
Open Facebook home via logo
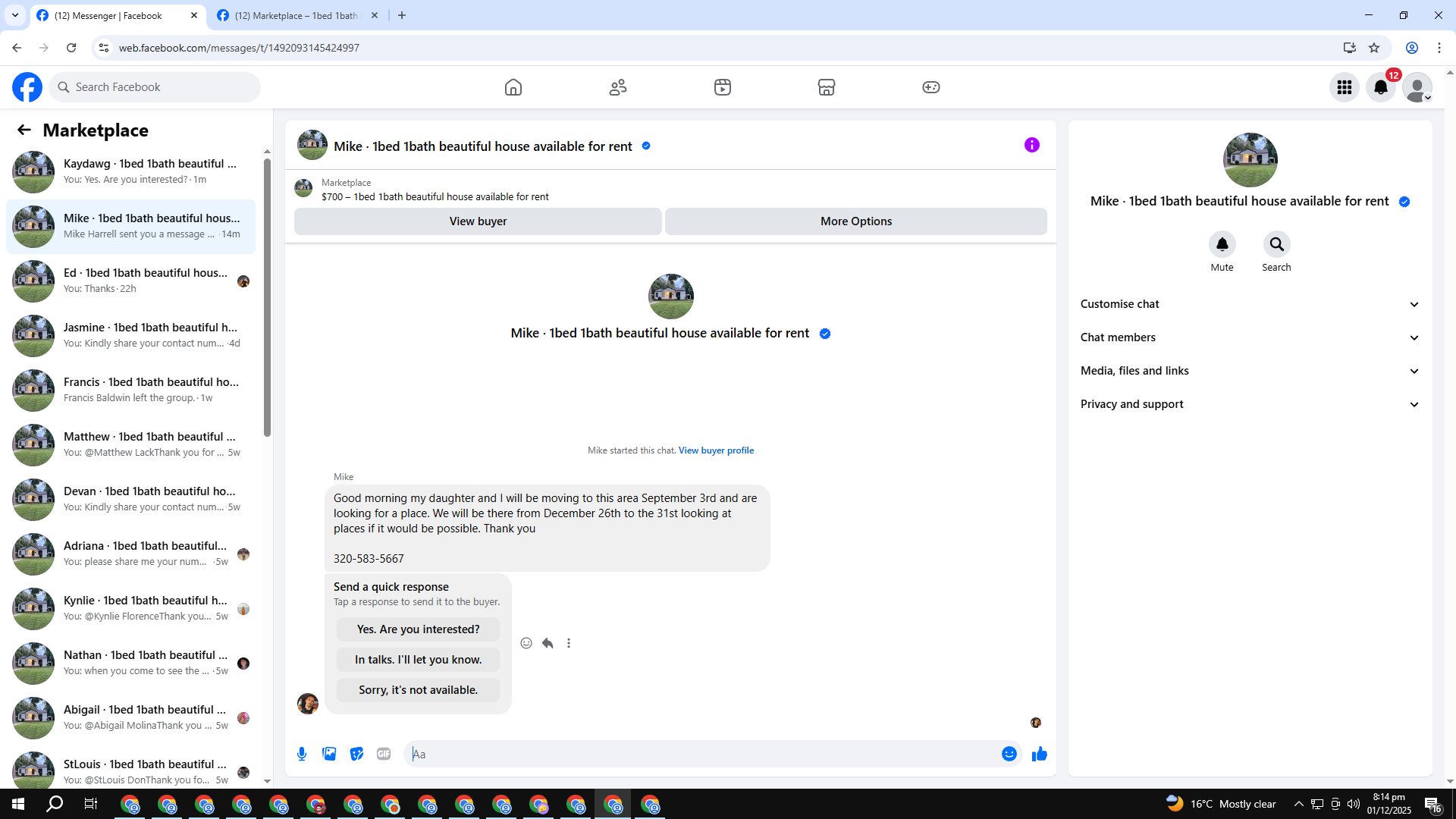click(x=27, y=87)
